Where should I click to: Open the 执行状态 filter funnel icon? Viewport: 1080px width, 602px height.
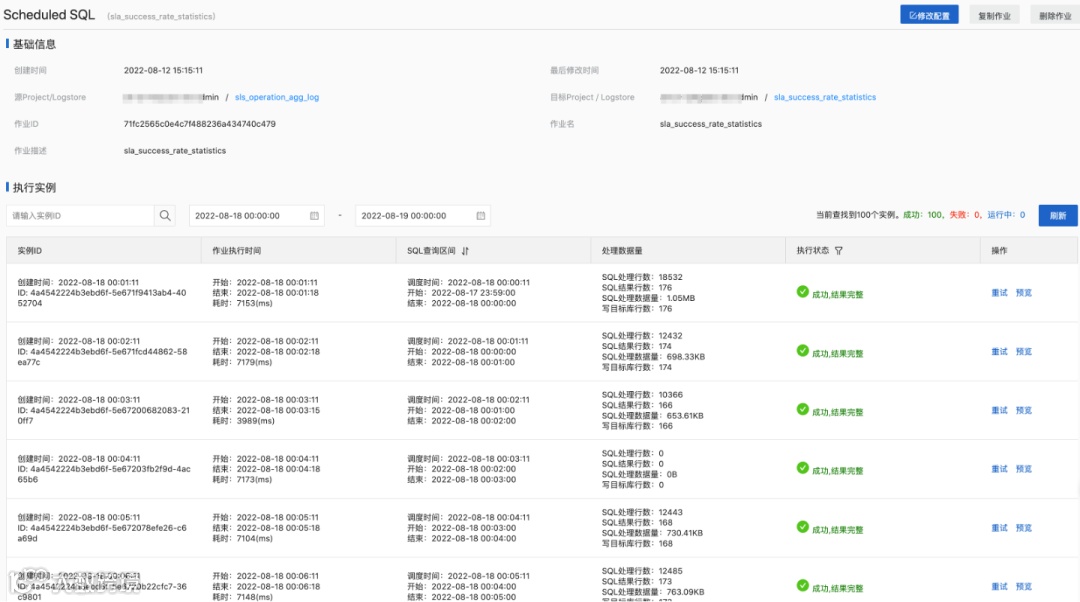tap(838, 251)
